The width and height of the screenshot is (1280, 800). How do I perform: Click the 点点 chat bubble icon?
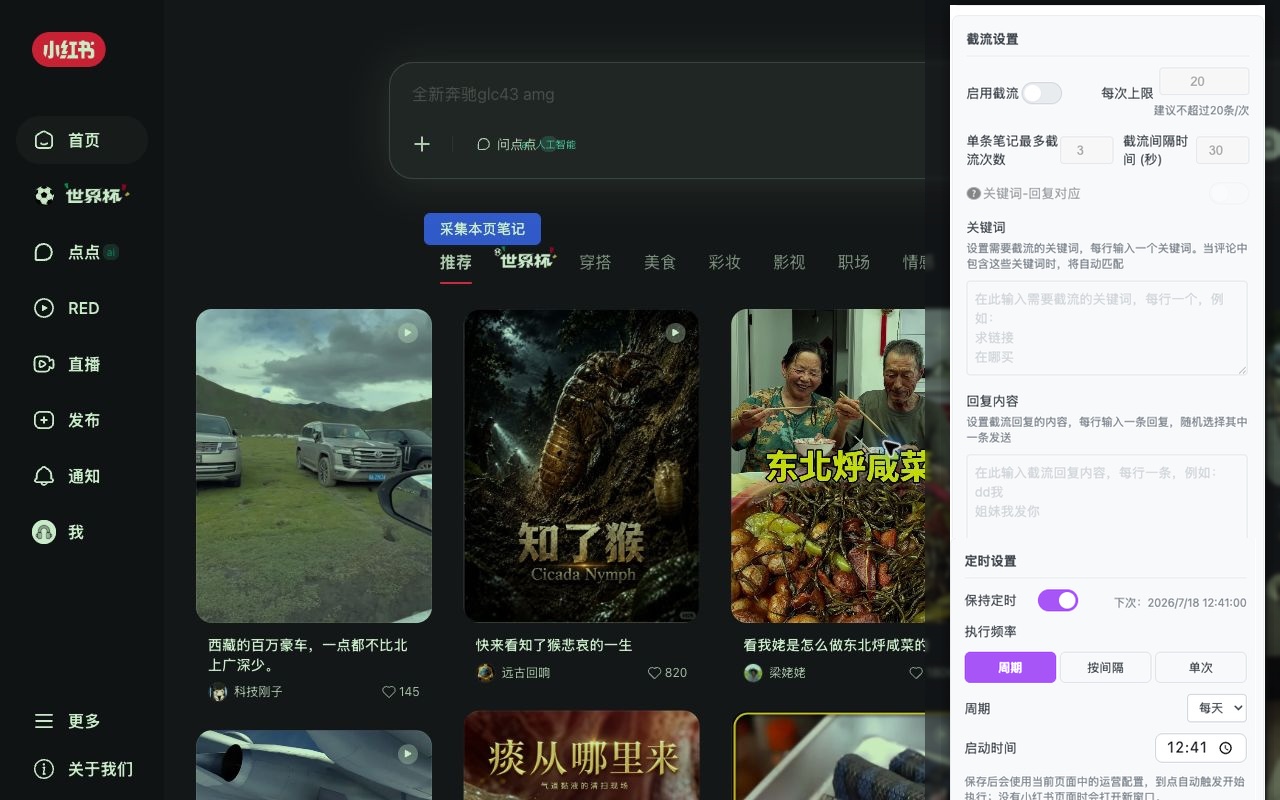point(44,252)
